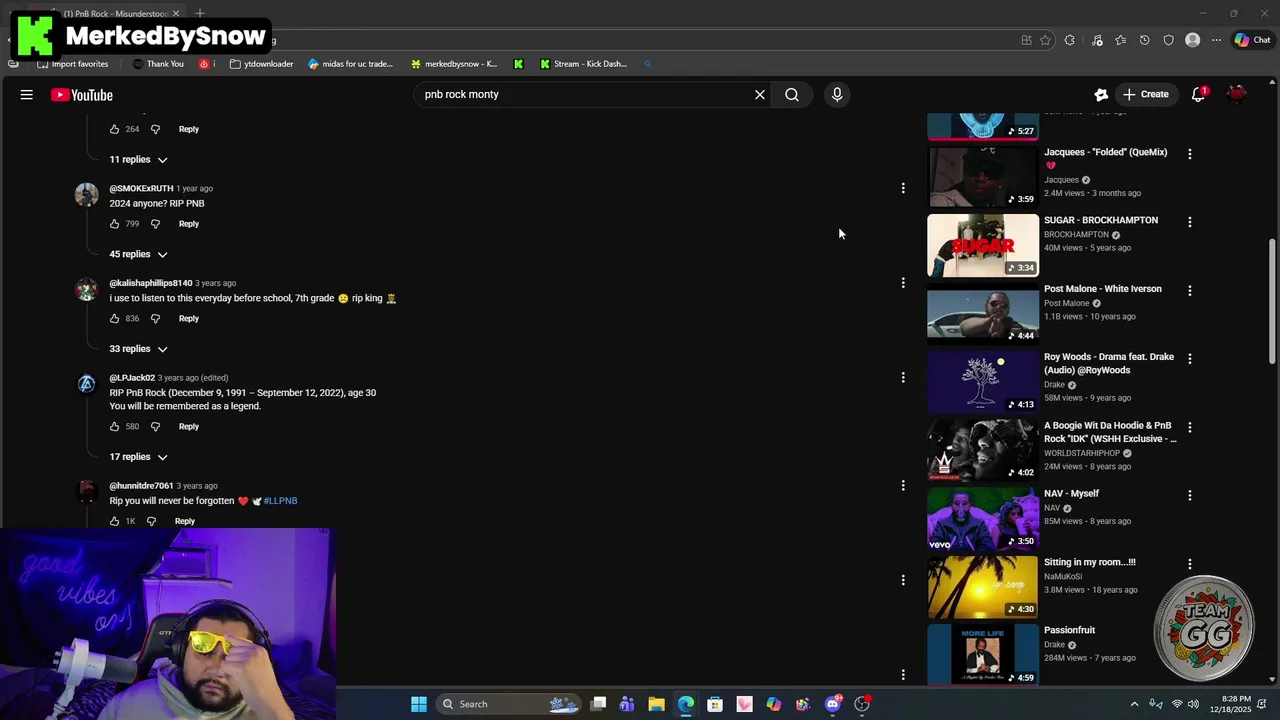The image size is (1280, 720).
Task: Open the YouTube hamburger guide menu
Action: pos(27,95)
